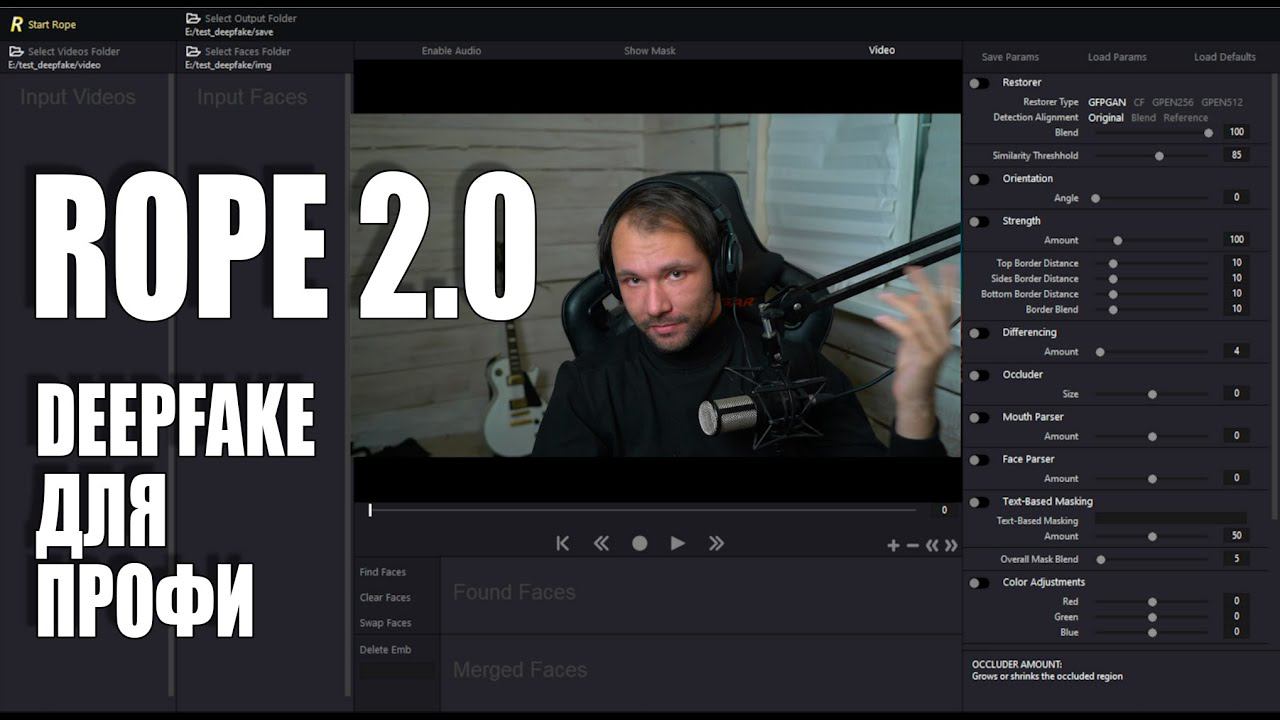This screenshot has width=1280, height=720.
Task: Adjust Sides Border Distance slider
Action: 1152,279
